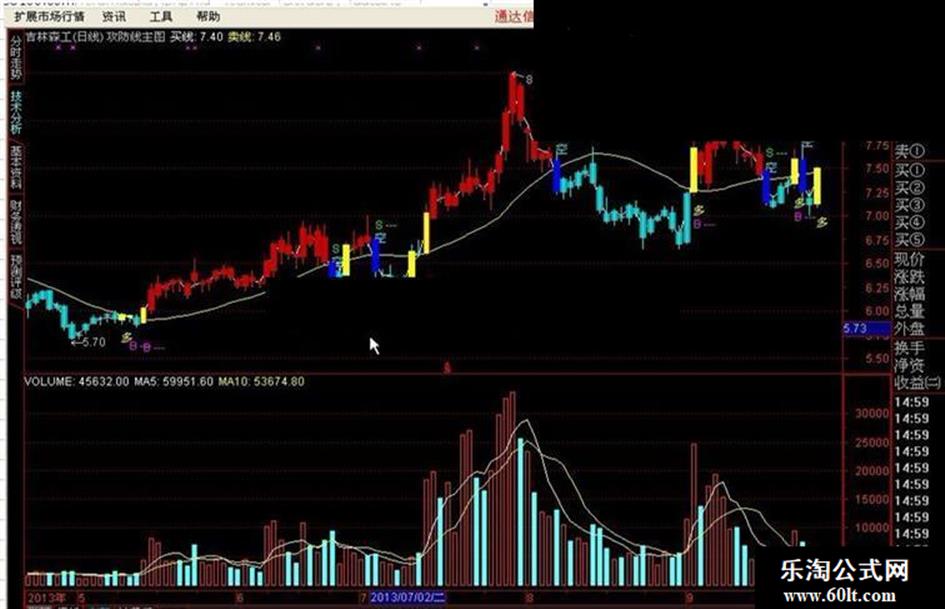
Task: Switch to the 预测评级 side tab
Action: coord(16,277)
